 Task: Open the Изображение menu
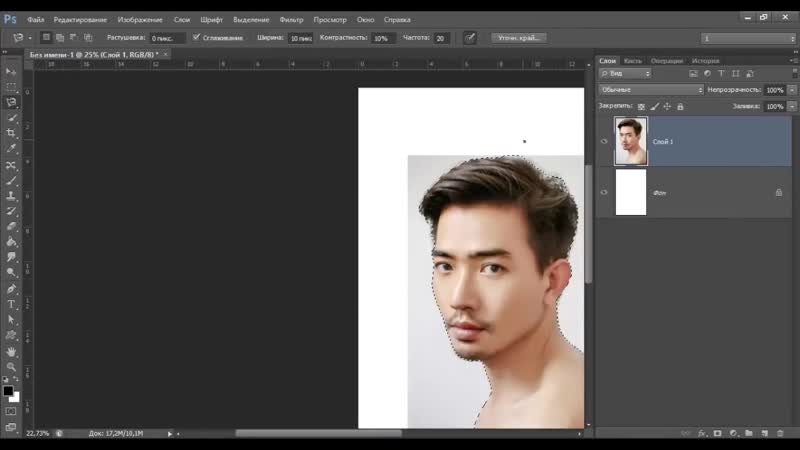140,20
